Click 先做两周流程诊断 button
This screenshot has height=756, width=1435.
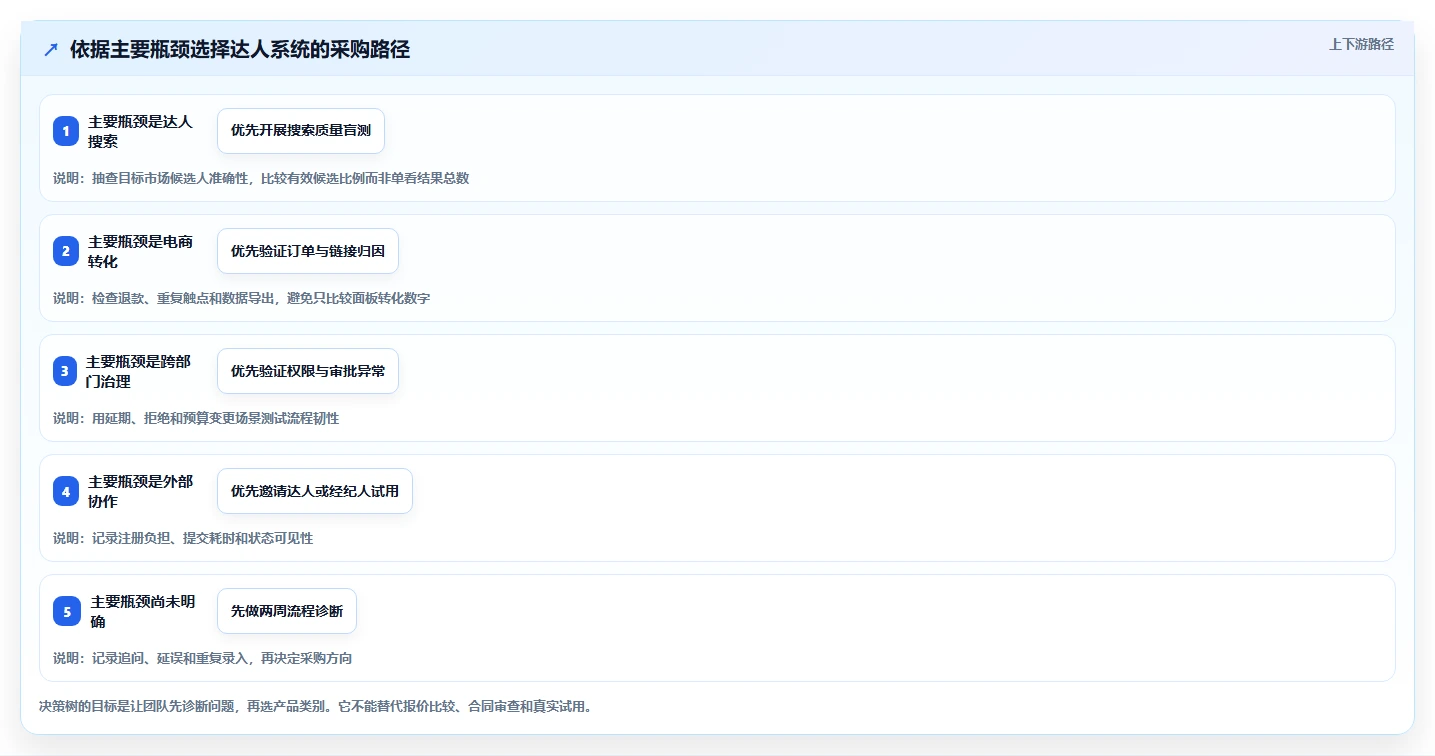click(287, 611)
